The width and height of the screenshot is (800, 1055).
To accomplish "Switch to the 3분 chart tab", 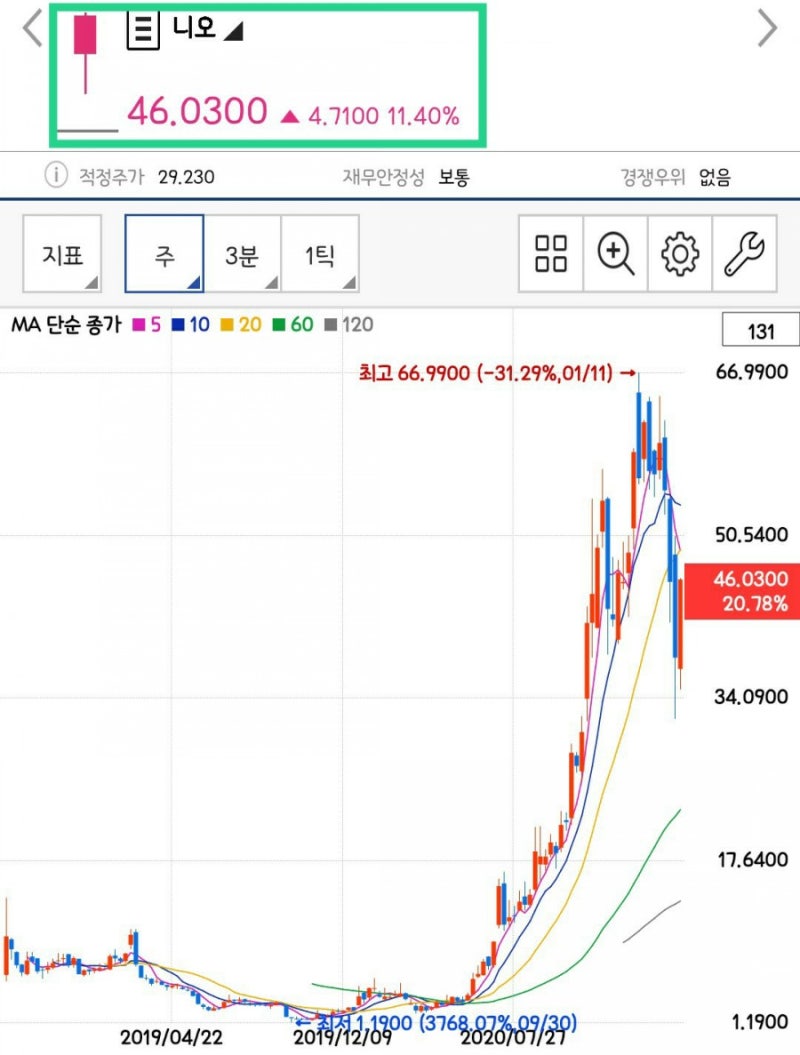I will click(240, 254).
